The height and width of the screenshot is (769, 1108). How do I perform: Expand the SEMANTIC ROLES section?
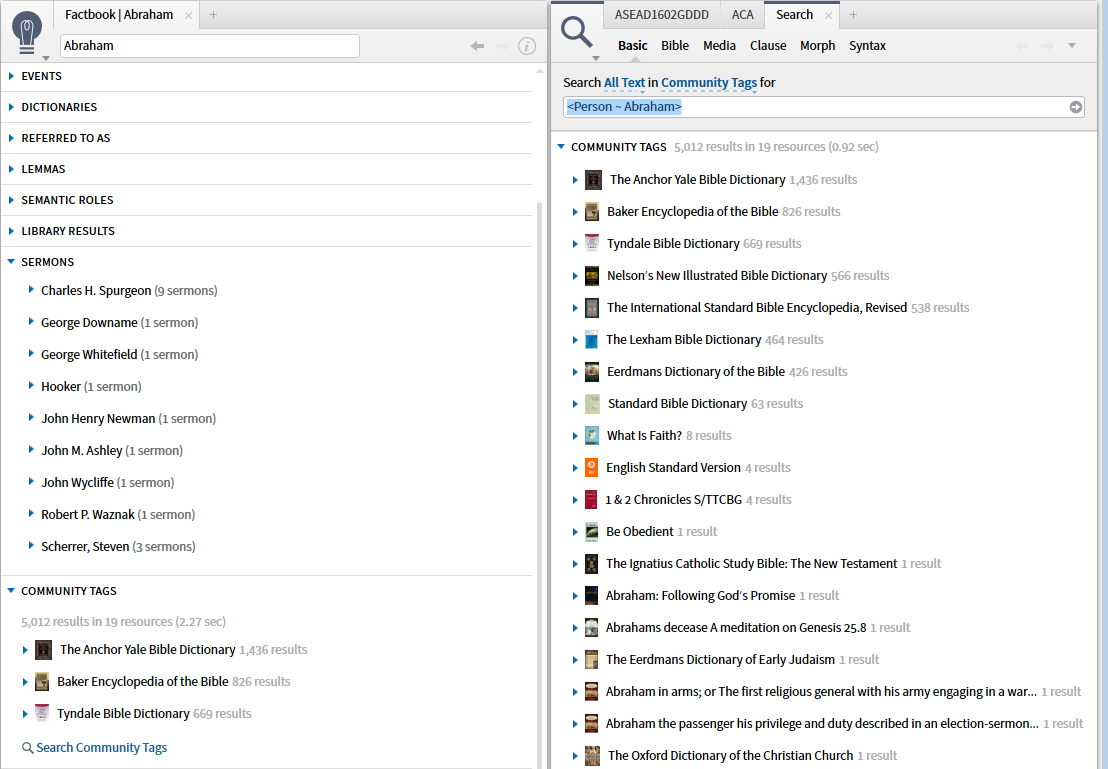tap(11, 201)
